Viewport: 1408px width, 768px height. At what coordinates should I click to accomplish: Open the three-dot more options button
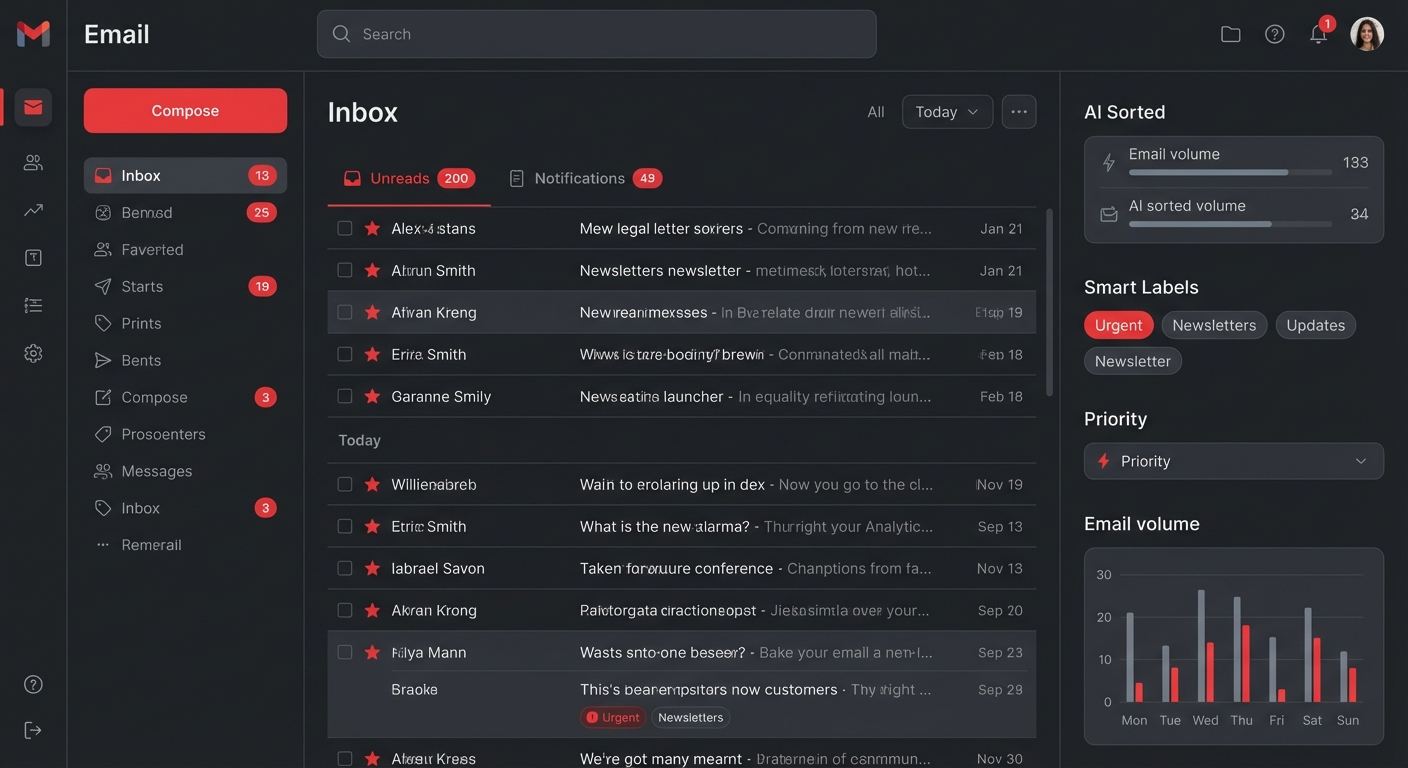coord(1019,112)
